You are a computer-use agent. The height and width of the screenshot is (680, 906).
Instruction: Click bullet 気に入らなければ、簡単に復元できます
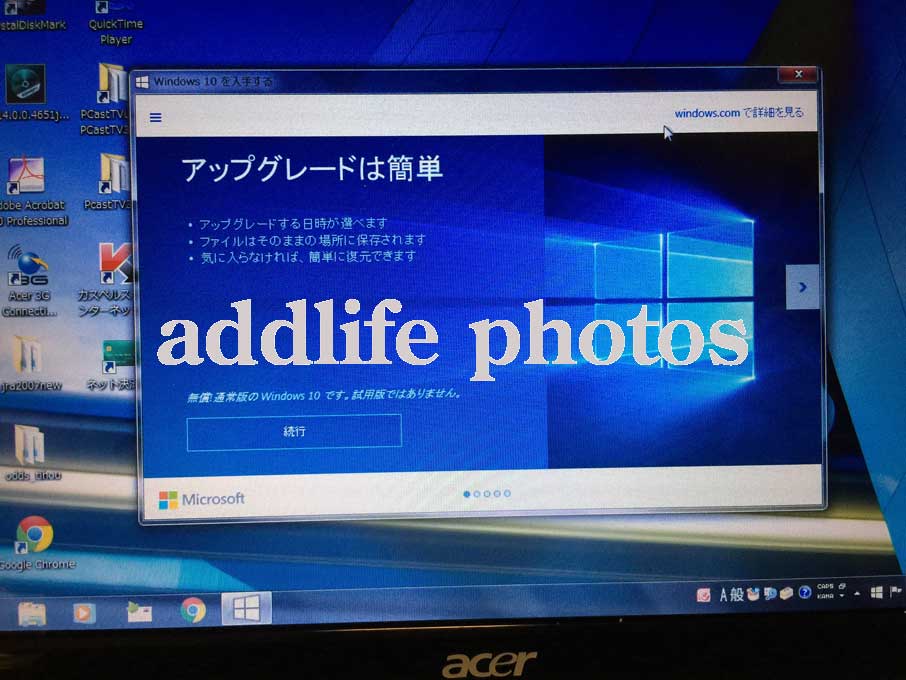tap(308, 257)
